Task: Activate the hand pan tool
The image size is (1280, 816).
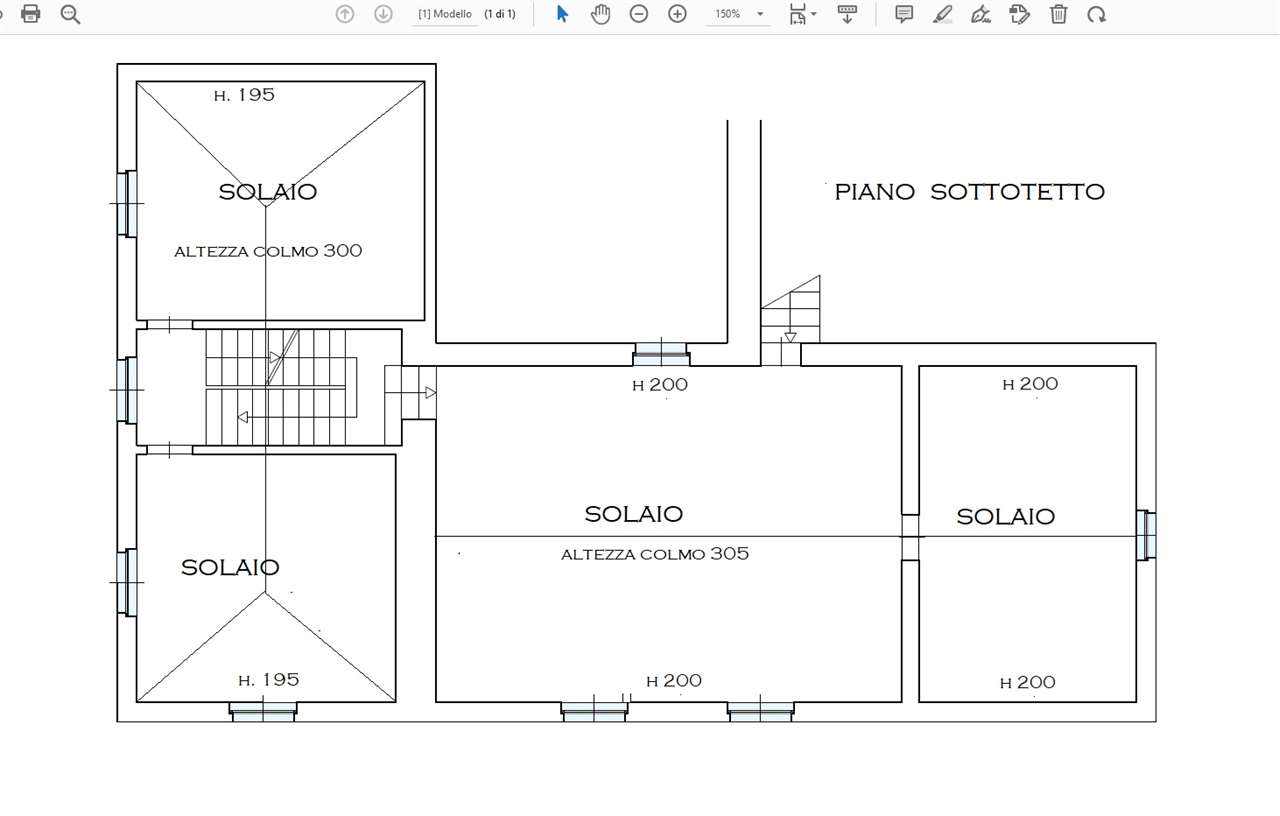Action: [600, 14]
